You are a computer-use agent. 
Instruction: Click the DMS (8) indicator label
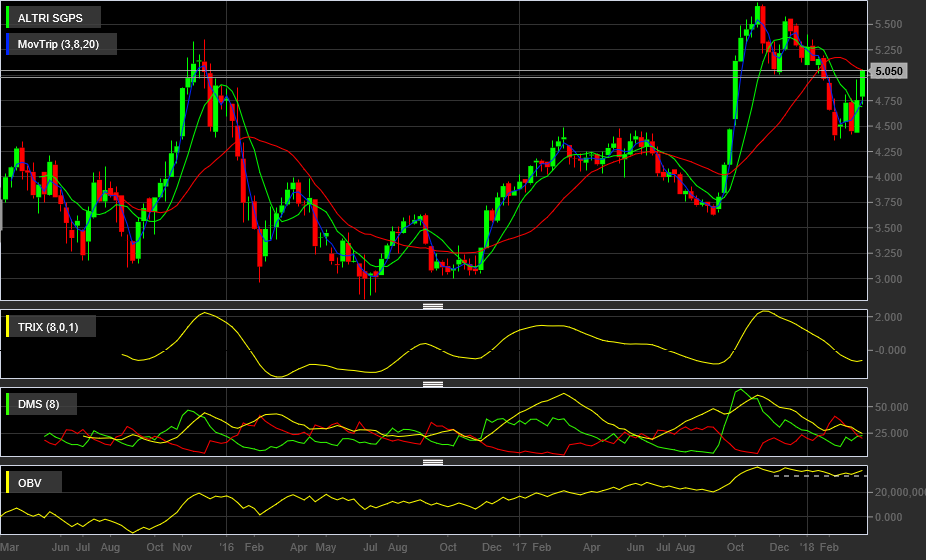[x=38, y=404]
